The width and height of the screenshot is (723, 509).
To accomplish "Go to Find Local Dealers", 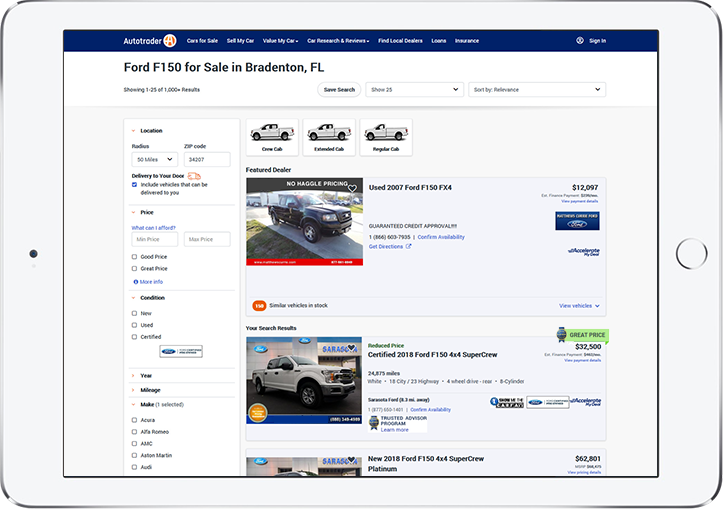I will tap(400, 41).
